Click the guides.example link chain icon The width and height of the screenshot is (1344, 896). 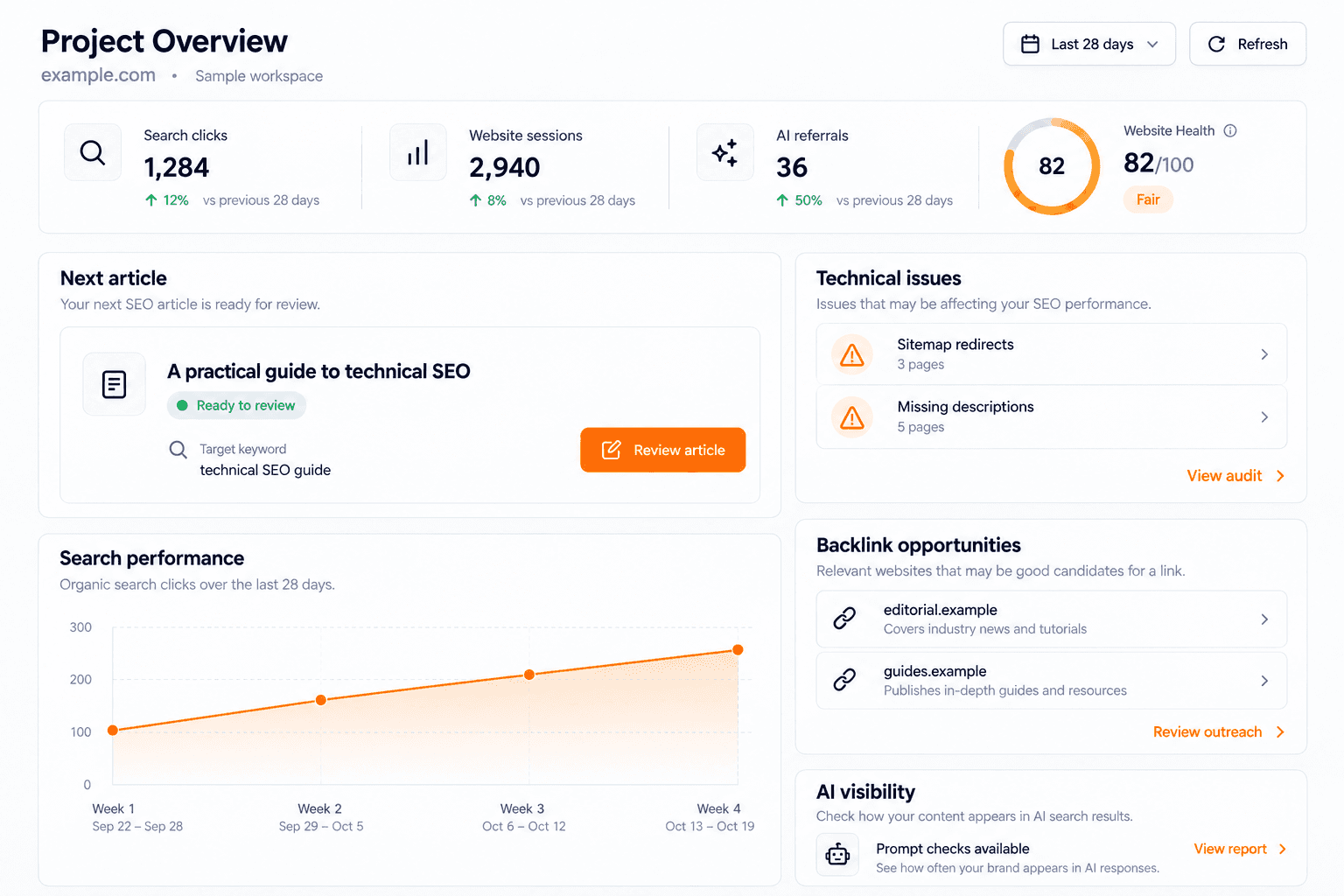point(844,680)
